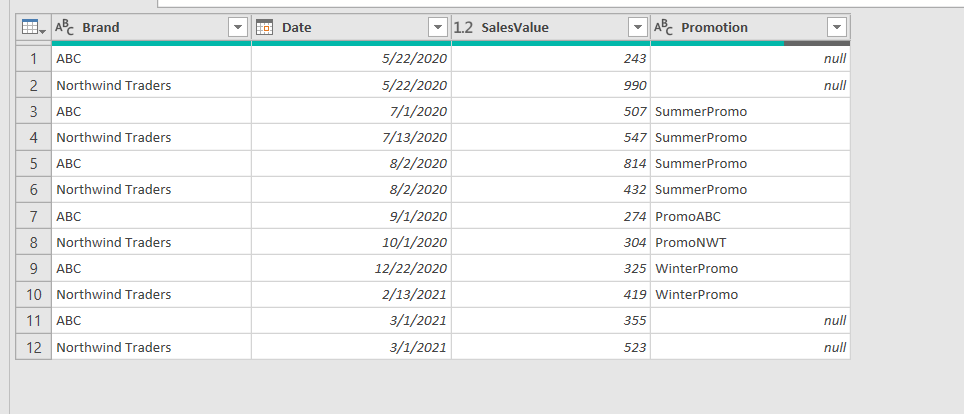Select row number 5
The image size is (964, 414).
coord(33,164)
